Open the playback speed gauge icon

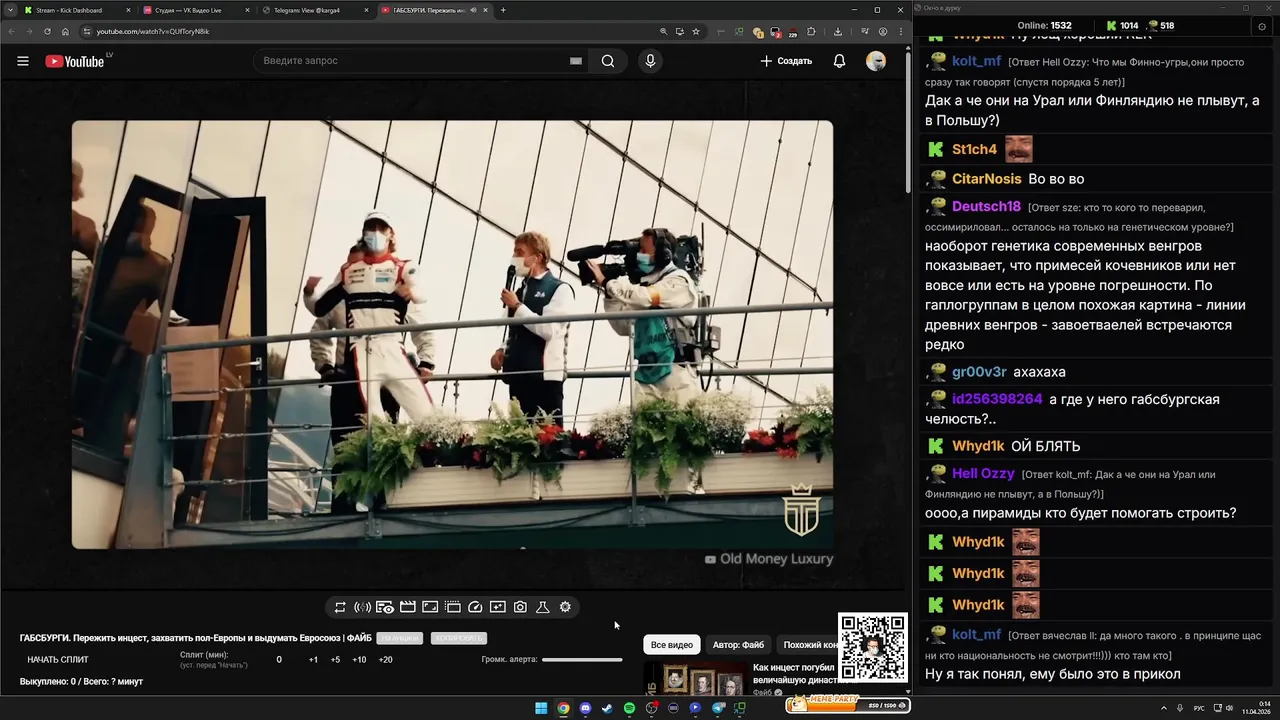pos(475,607)
